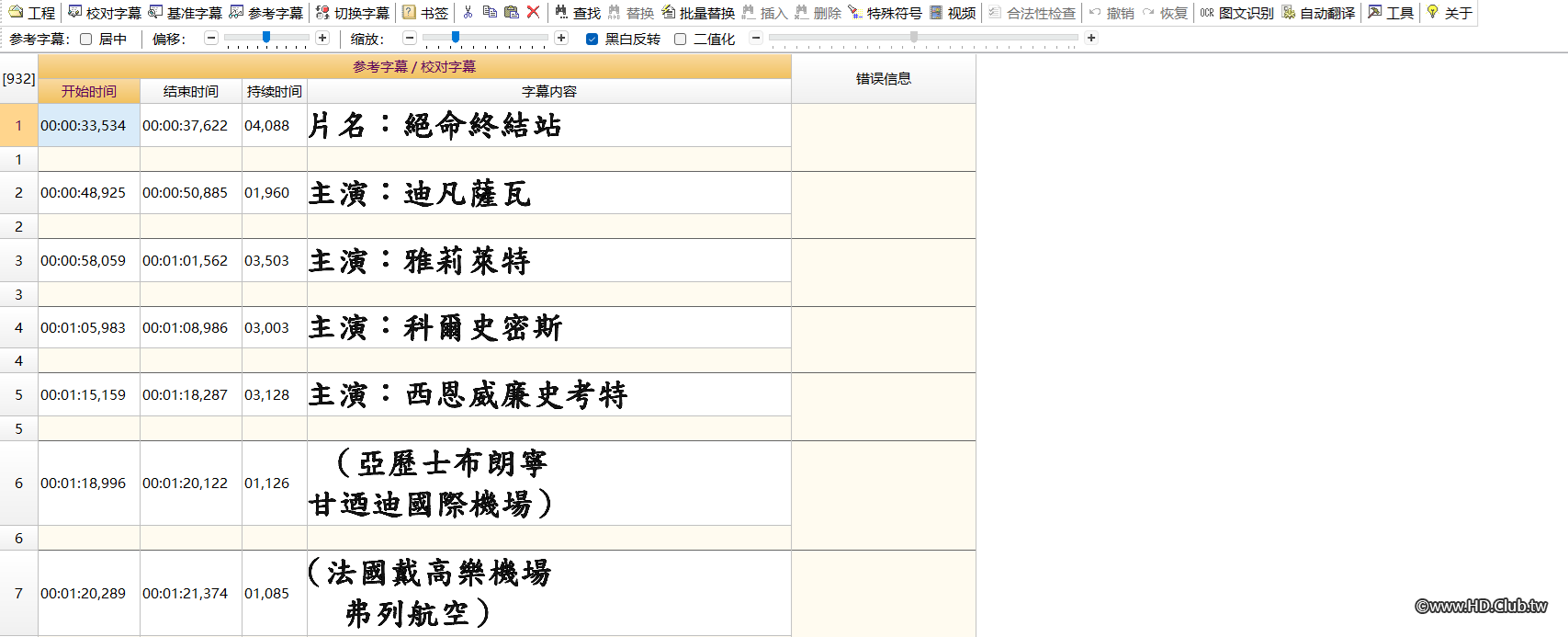Select the 参考字幕 toolbar item
Viewport: 1568px width, 637px height.
[x=265, y=13]
